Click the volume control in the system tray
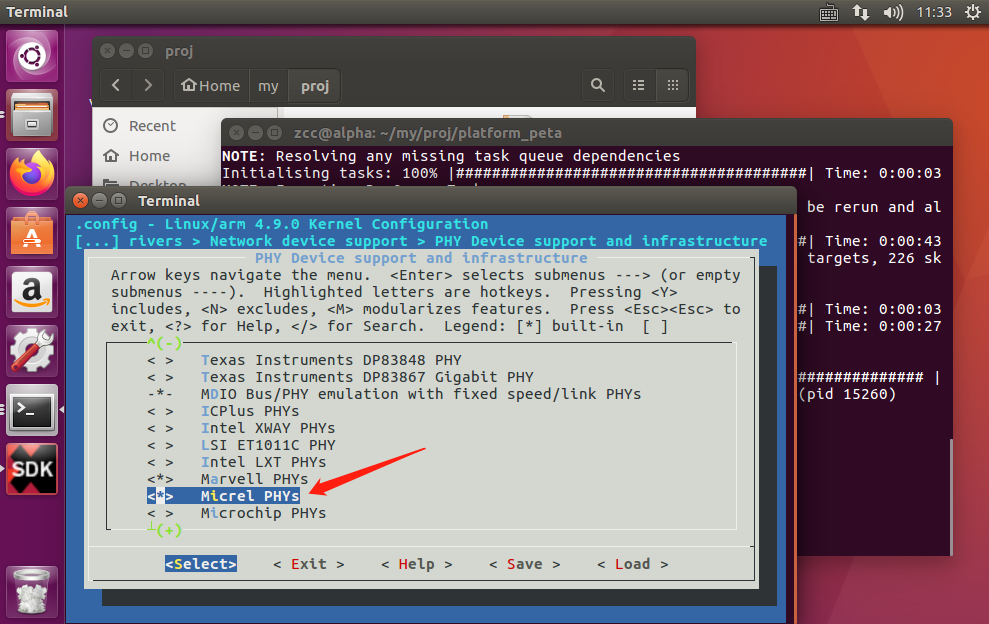 coord(892,12)
